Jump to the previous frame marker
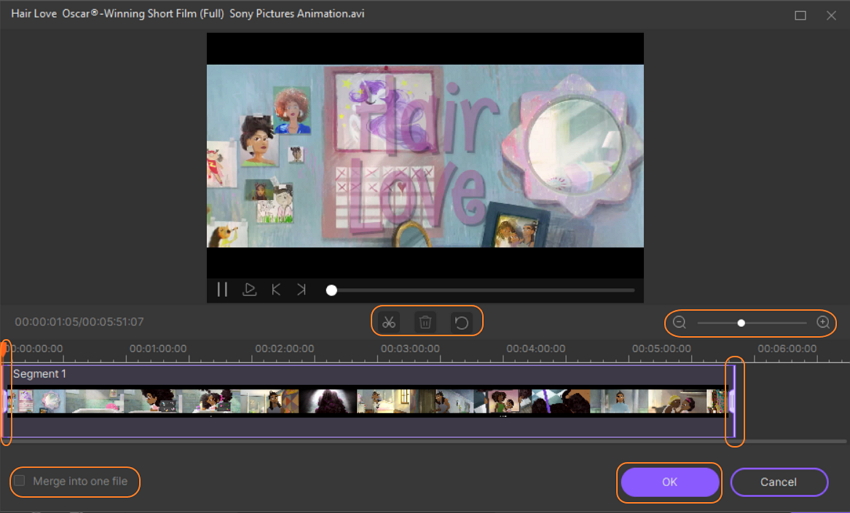The height and width of the screenshot is (513, 850). [276, 290]
